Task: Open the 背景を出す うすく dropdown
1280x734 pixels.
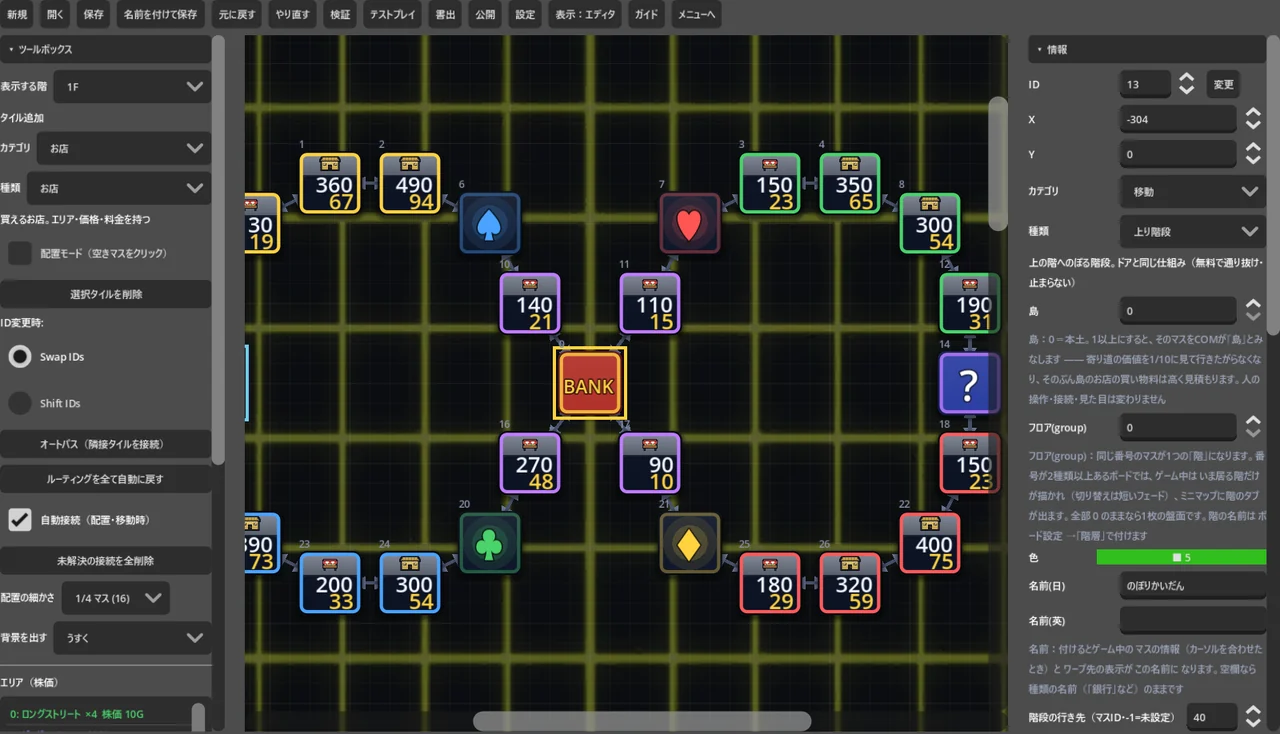Action: (132, 637)
